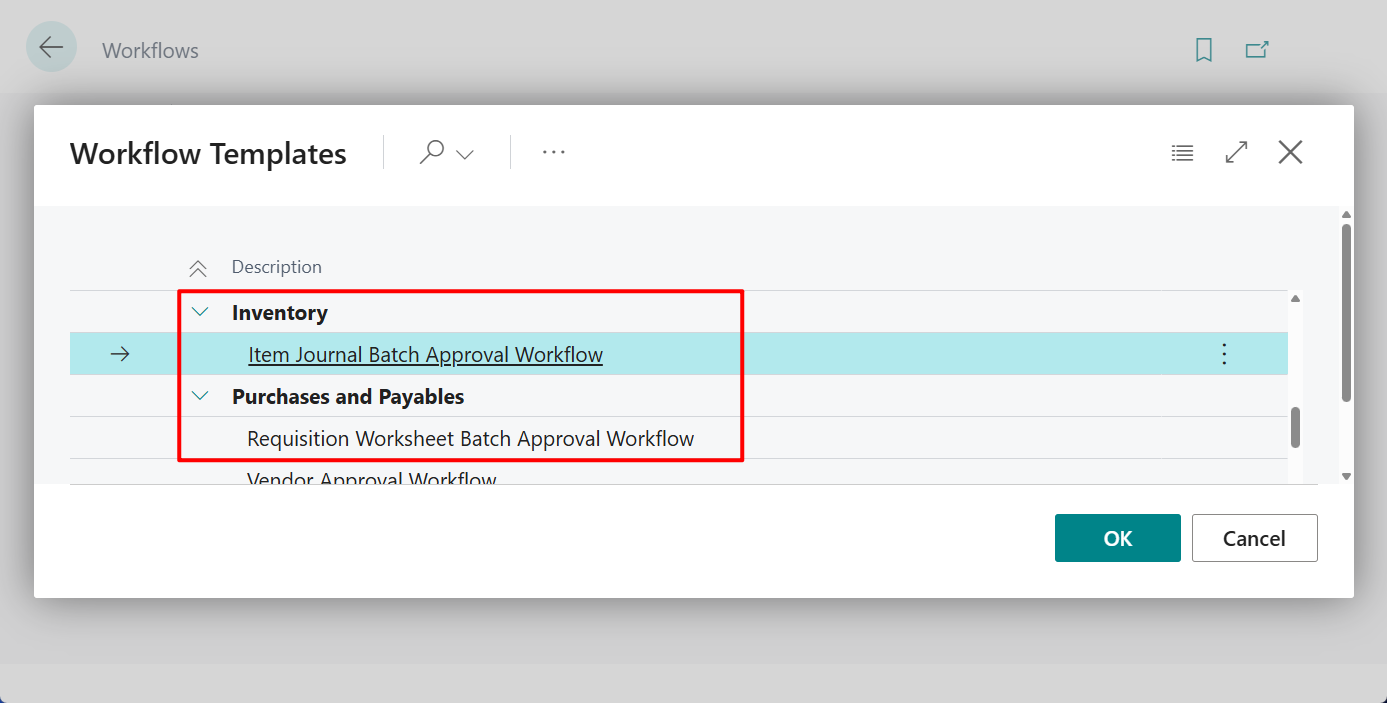Confirm selection with the OK button
Image resolution: width=1387 pixels, height=703 pixels.
pyautogui.click(x=1117, y=537)
